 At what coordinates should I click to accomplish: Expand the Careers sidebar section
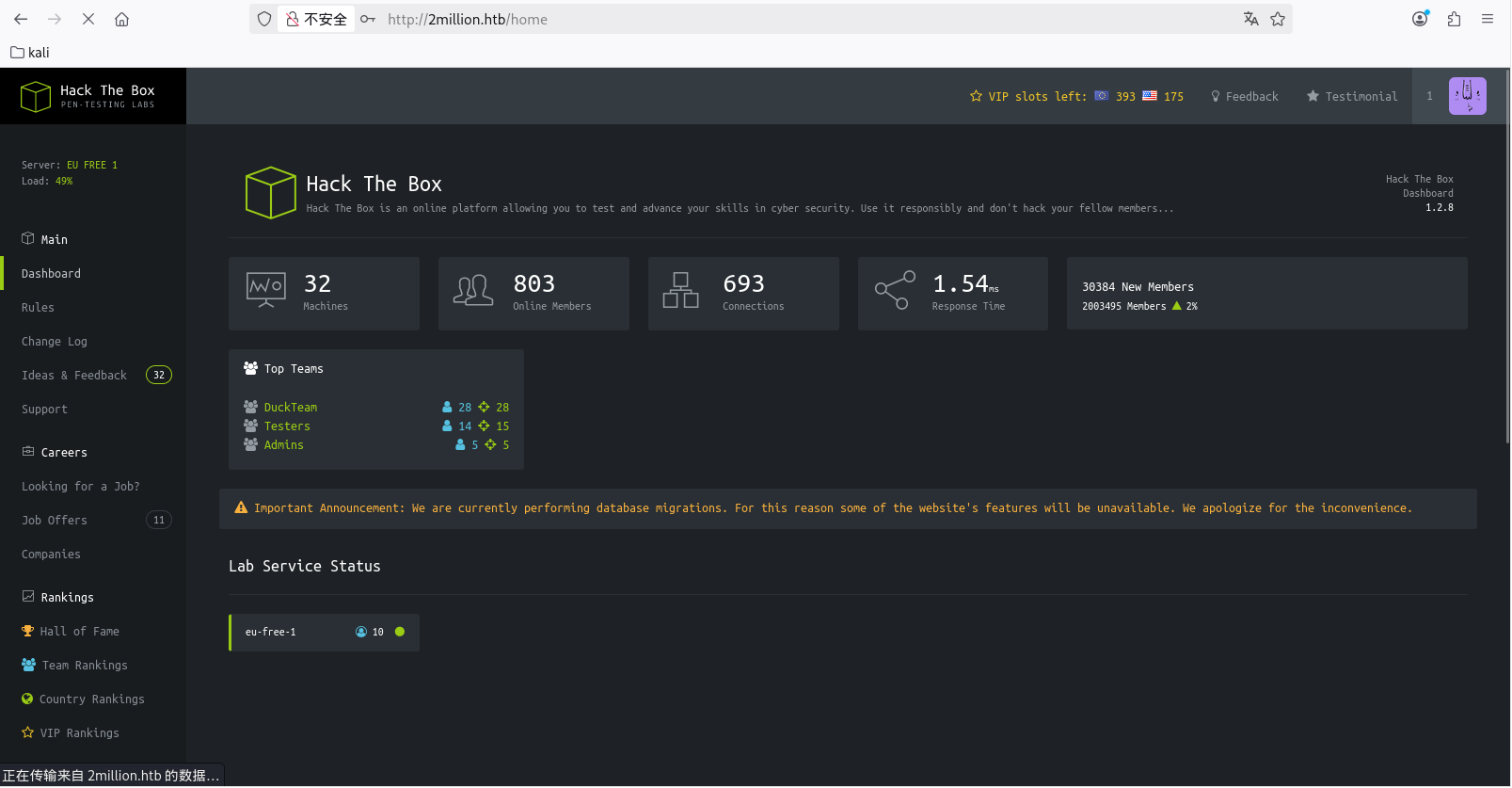point(63,452)
